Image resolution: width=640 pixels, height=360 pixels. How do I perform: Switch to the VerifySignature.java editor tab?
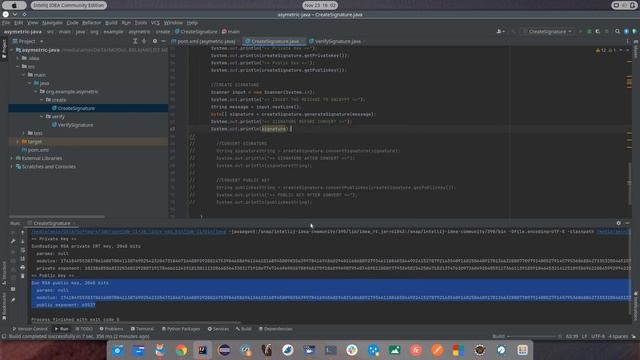coord(338,41)
